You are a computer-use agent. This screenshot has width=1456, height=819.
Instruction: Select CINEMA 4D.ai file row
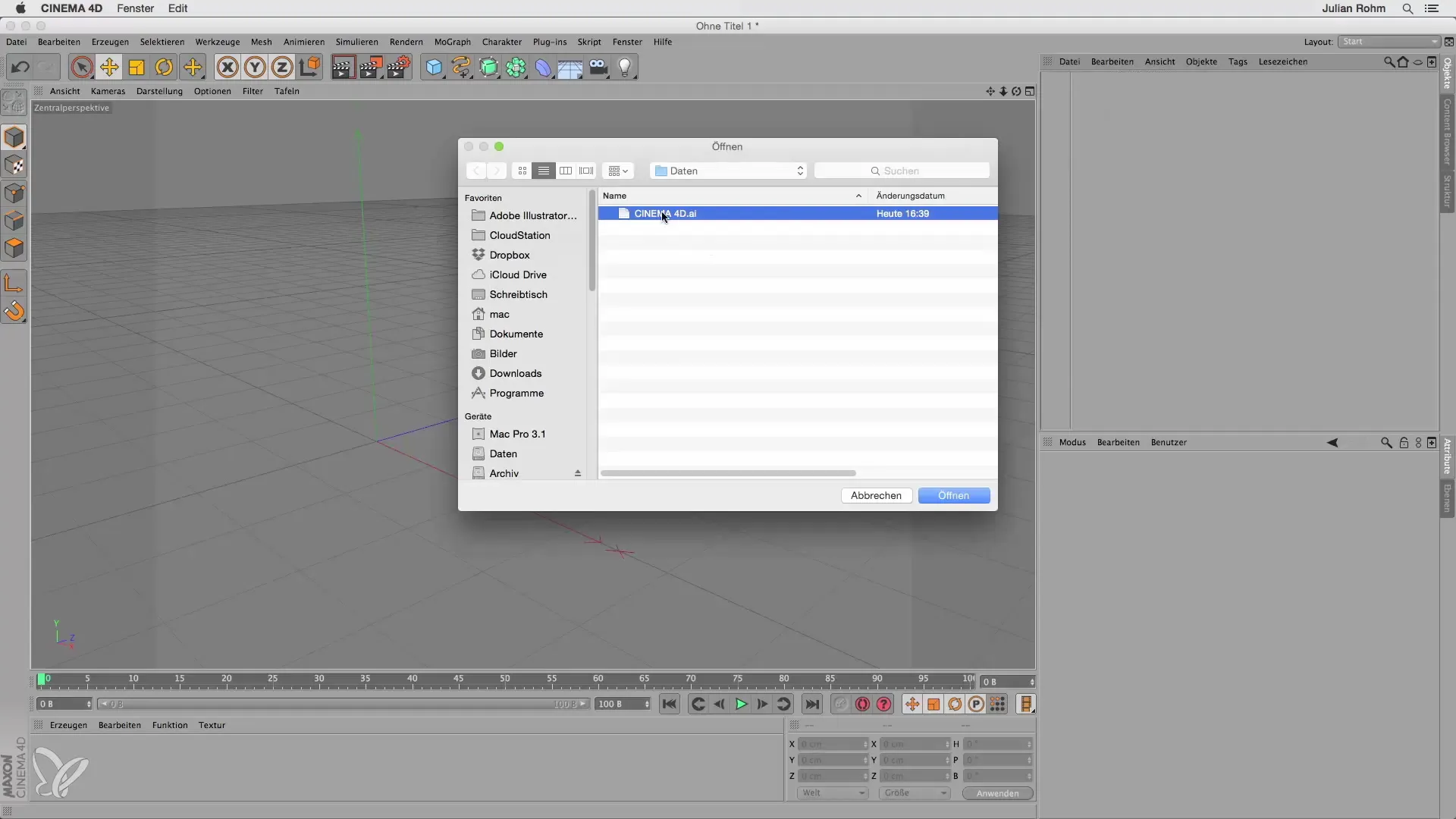click(798, 214)
